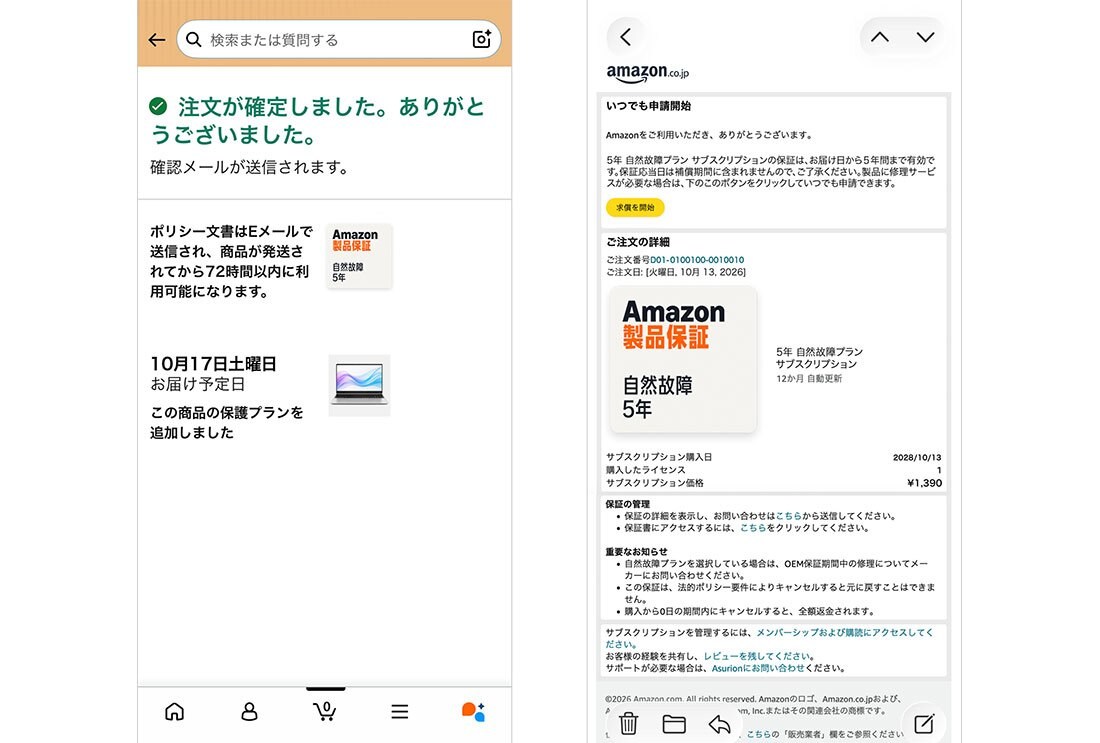Open large Amazon 製品保証 自然故障 5年 image
Viewport: 1100px width, 743px height.
(x=683, y=359)
